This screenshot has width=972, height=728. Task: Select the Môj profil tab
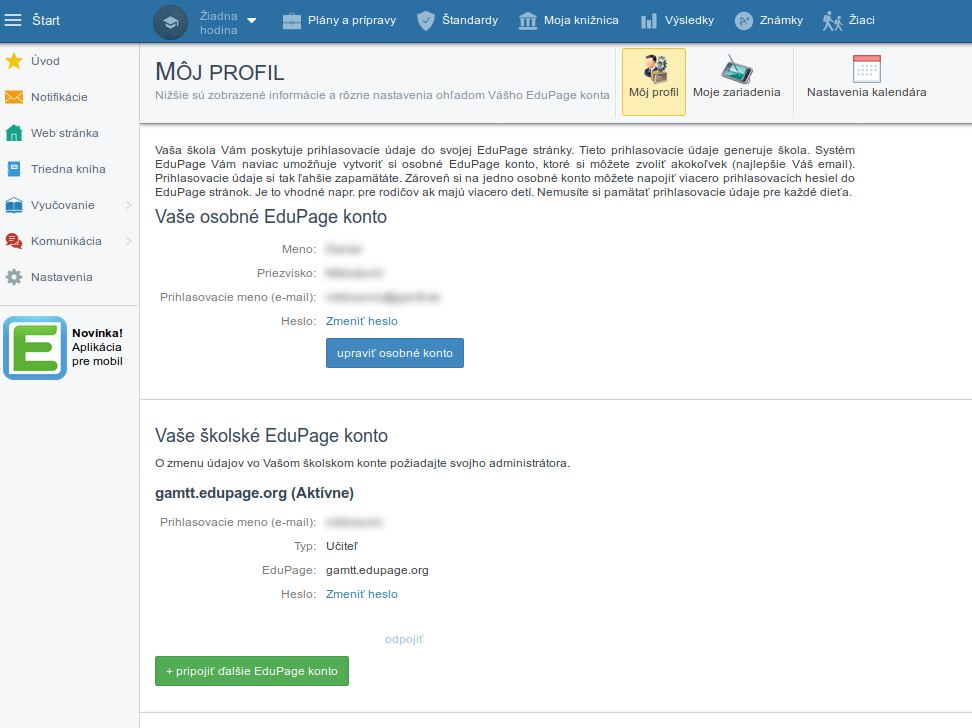tap(654, 82)
